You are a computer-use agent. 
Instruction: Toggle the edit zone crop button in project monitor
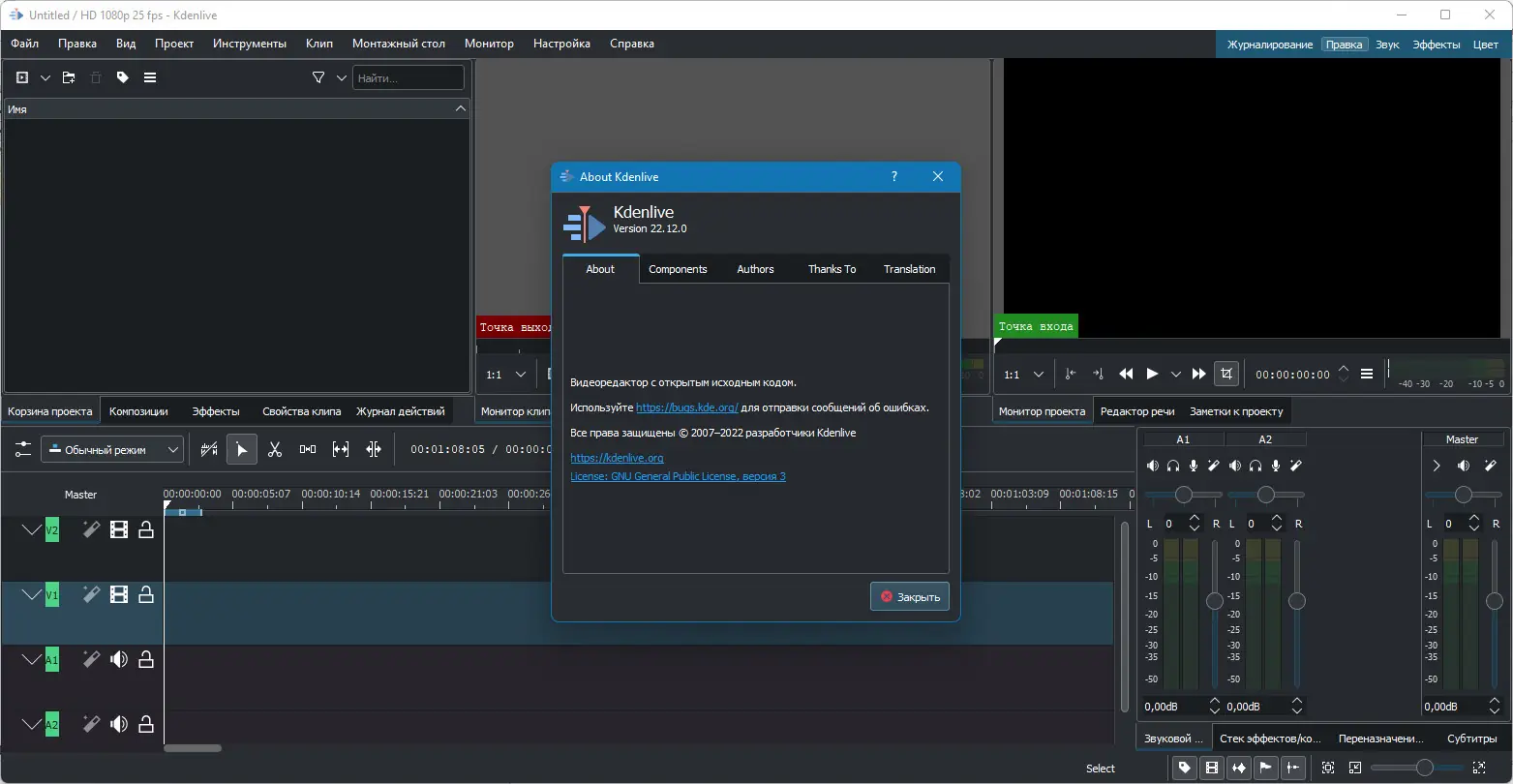click(x=1226, y=374)
